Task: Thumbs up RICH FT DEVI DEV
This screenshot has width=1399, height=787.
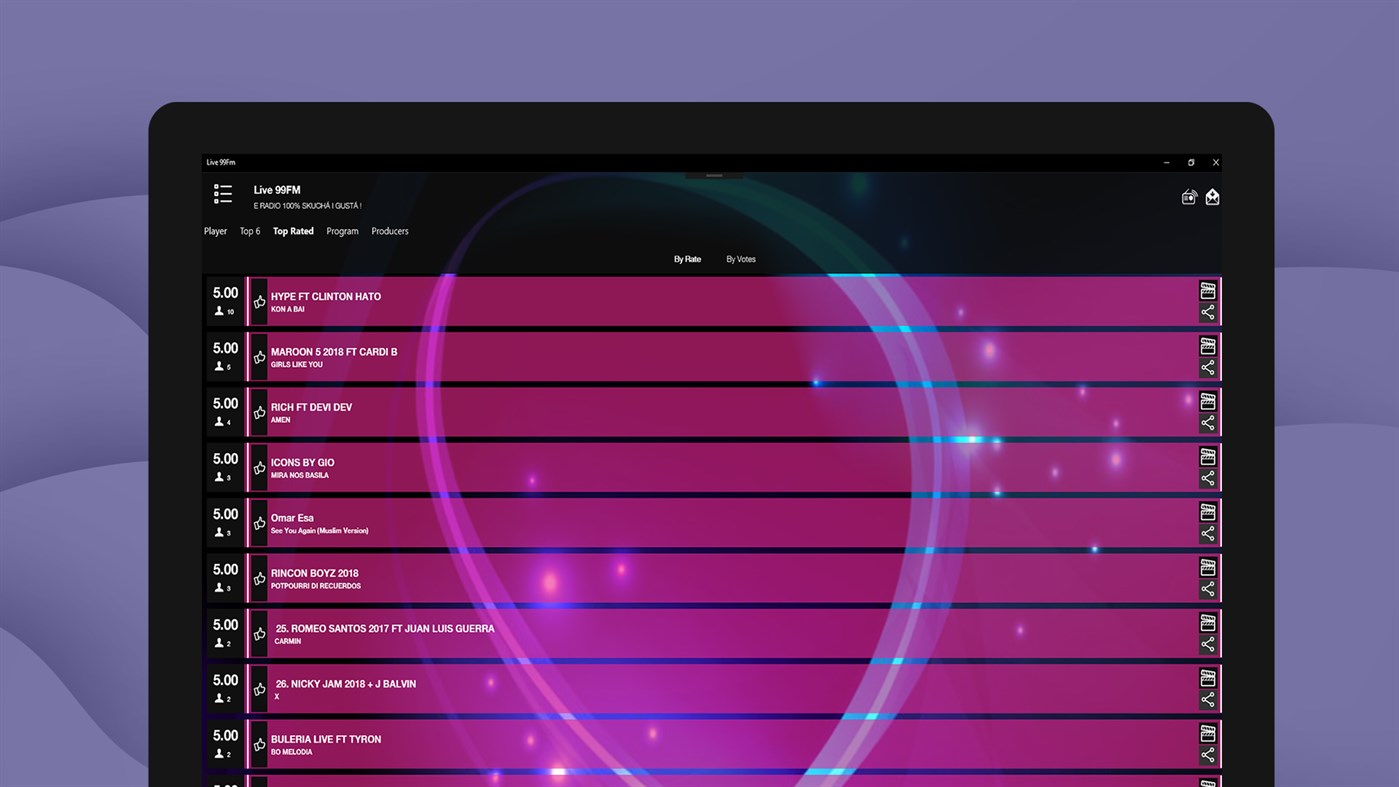Action: 260,413
